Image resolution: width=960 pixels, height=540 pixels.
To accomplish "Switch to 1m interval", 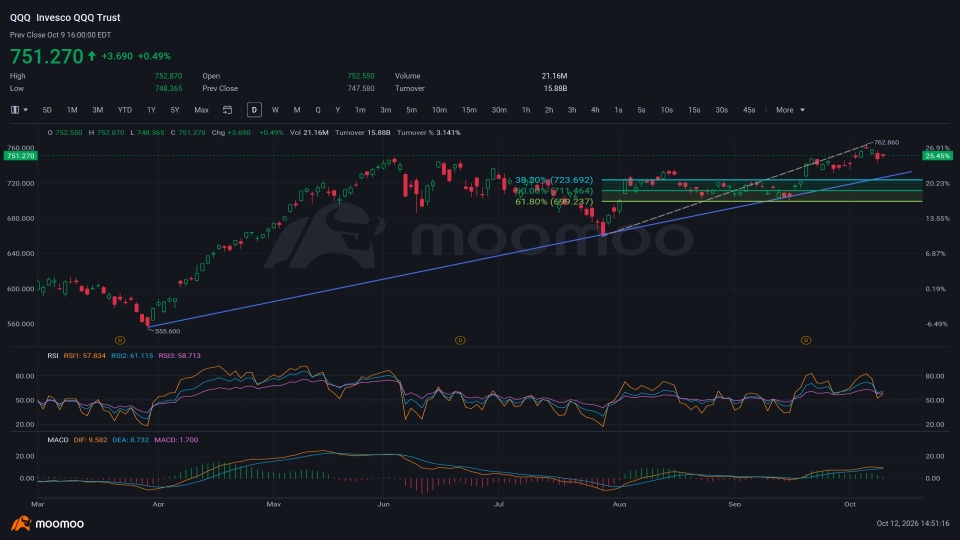I will coord(360,110).
